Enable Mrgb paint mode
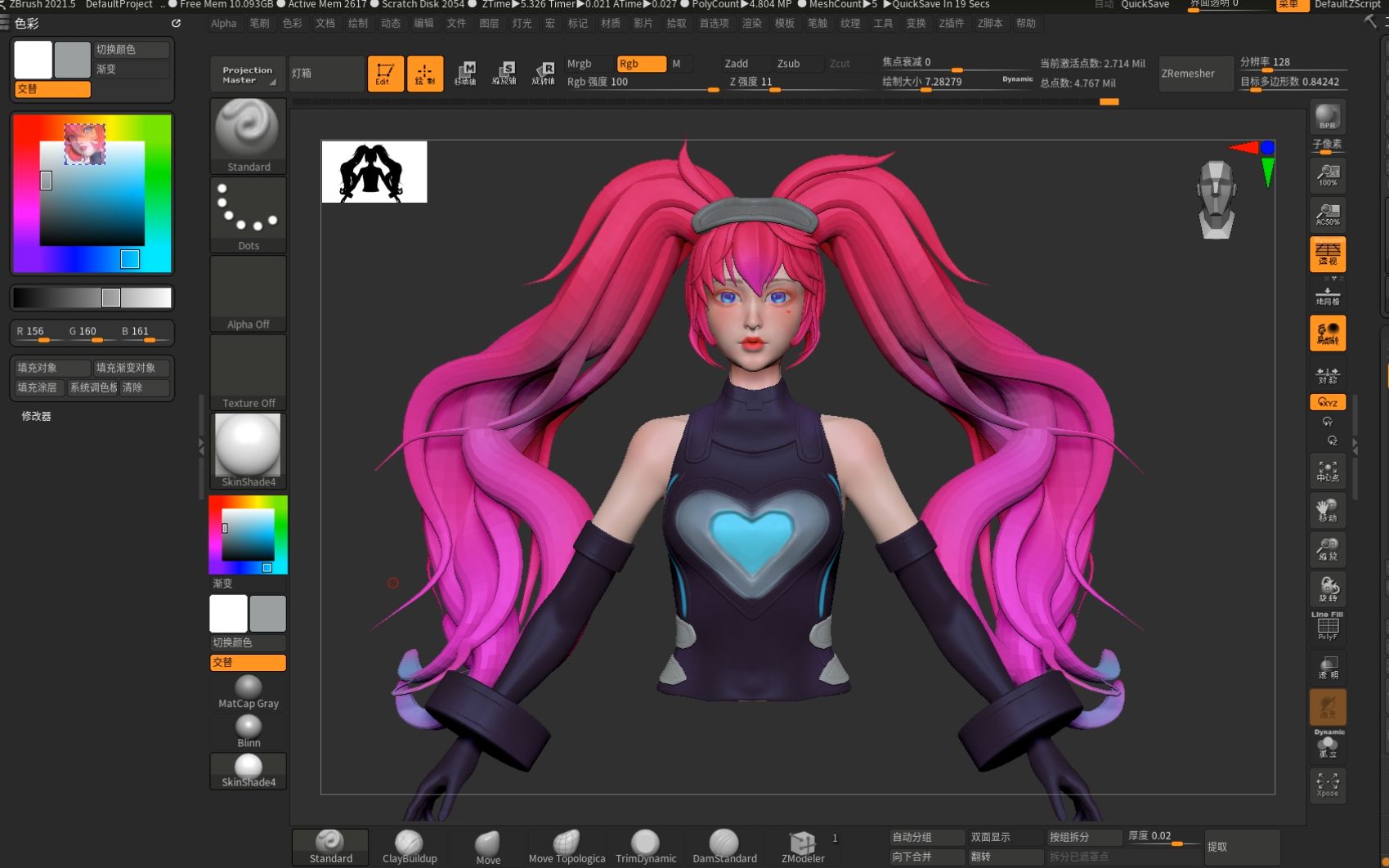This screenshot has height=868, width=1389. (589, 64)
